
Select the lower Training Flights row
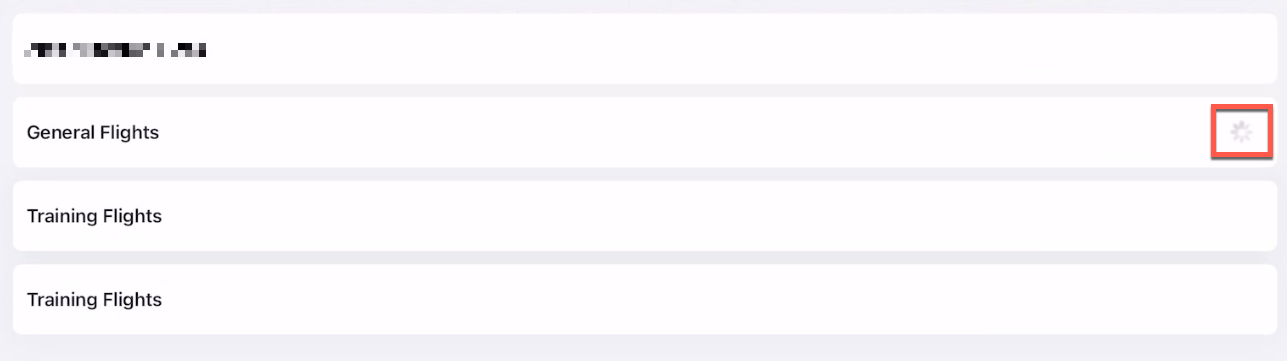643,299
